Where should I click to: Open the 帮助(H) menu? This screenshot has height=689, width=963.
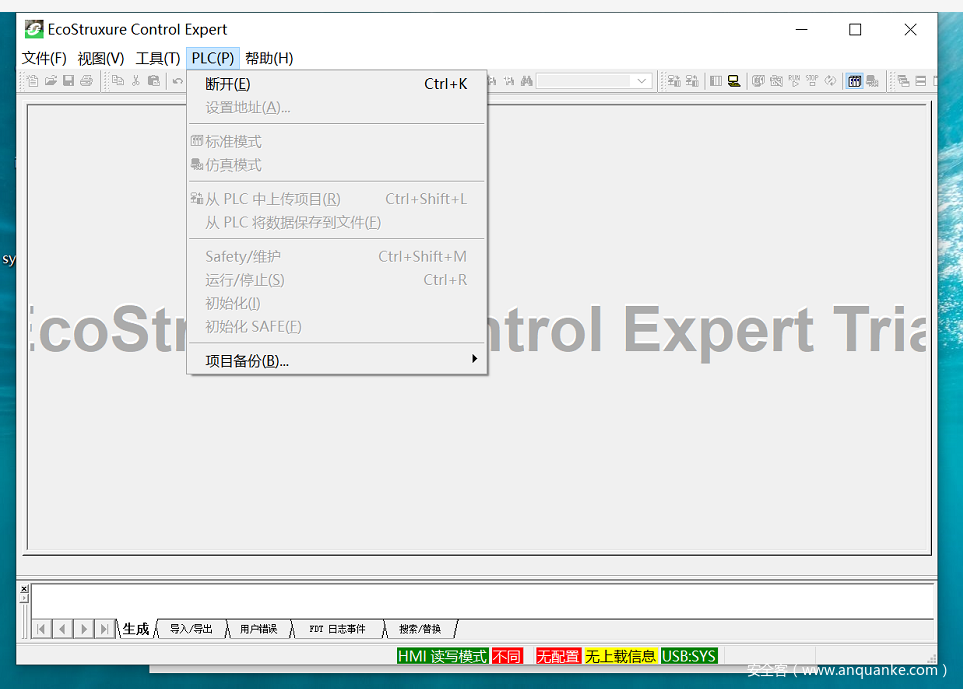269,58
